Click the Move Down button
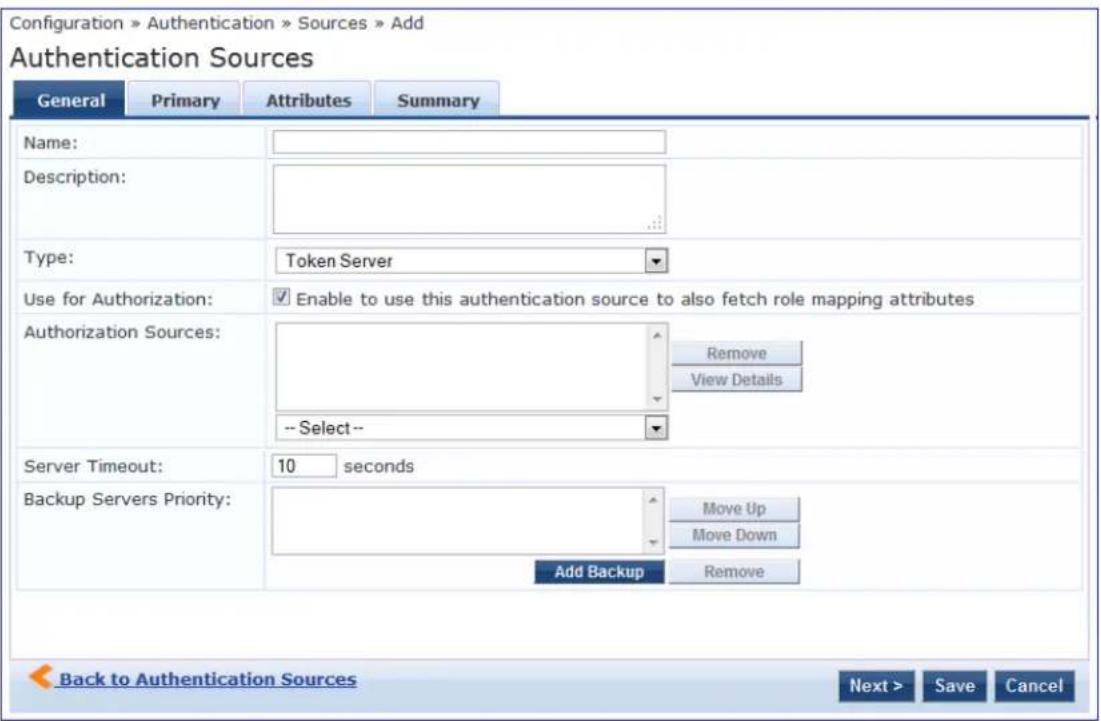This screenshot has width=1101, height=721. (734, 536)
